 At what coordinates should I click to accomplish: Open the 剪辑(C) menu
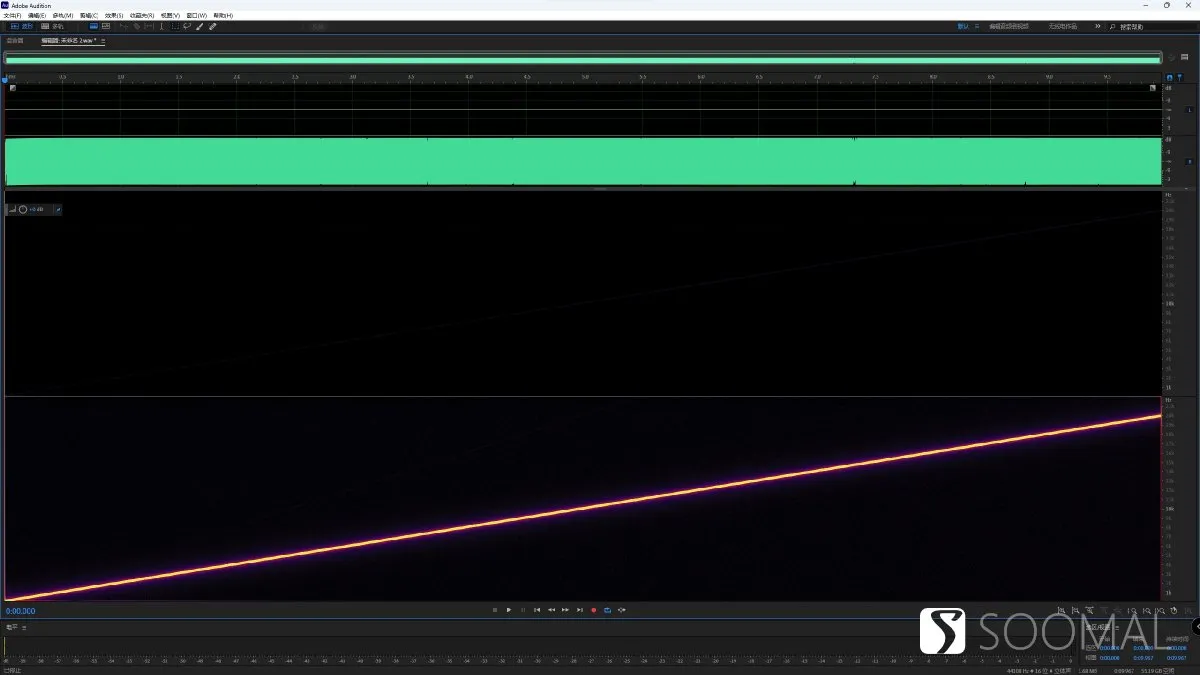pos(89,15)
